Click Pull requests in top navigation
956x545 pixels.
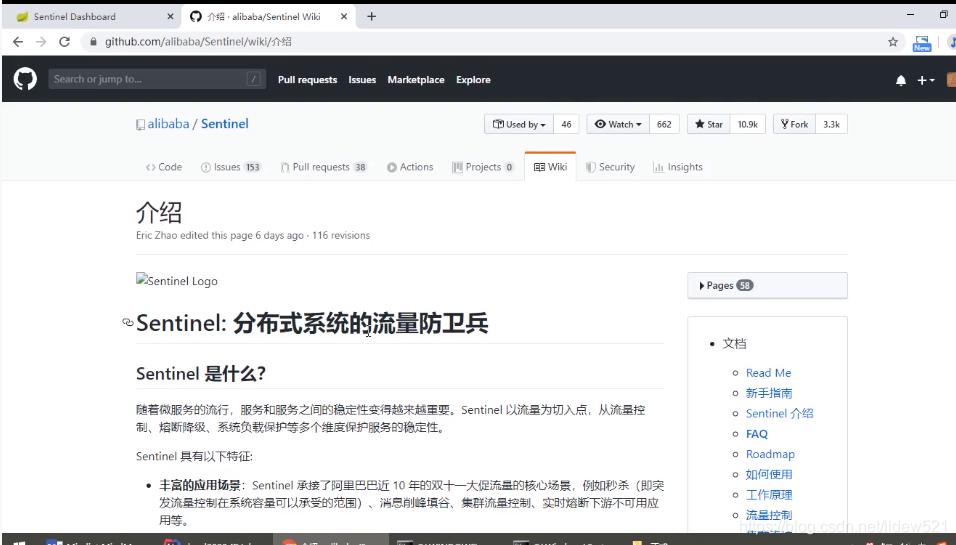tap(307, 80)
